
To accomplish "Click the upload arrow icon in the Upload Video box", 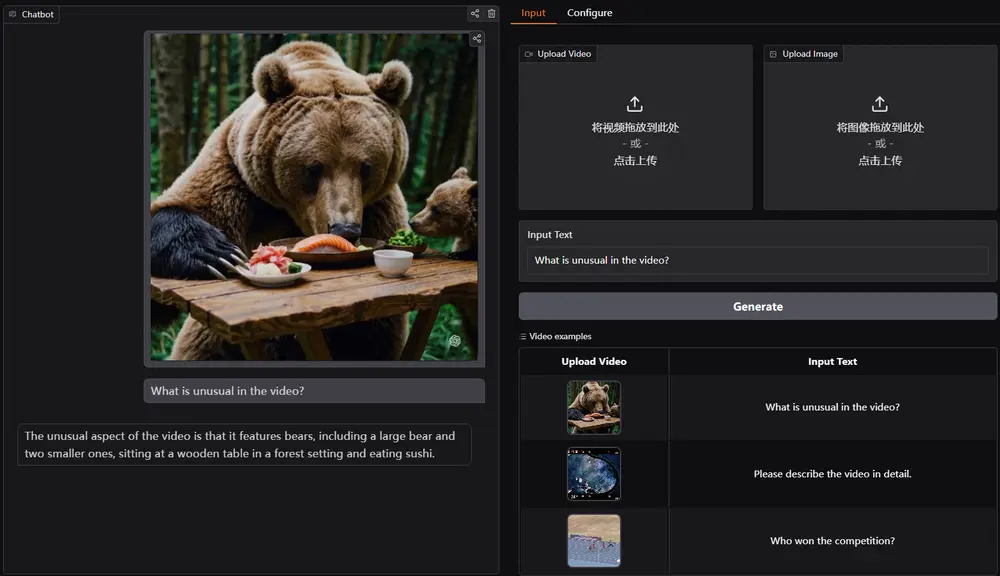I will pyautogui.click(x=635, y=104).
